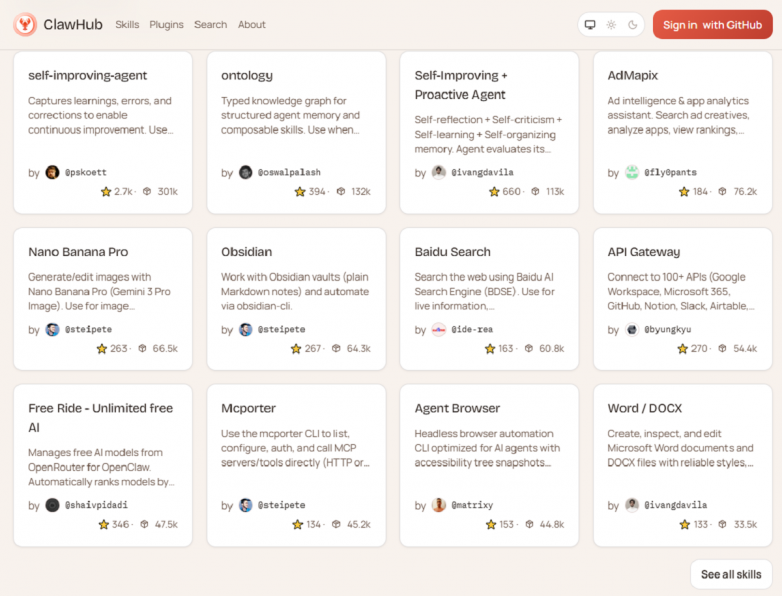
Task: Open the Nano Banana Pro skill title
Action: coord(78,252)
